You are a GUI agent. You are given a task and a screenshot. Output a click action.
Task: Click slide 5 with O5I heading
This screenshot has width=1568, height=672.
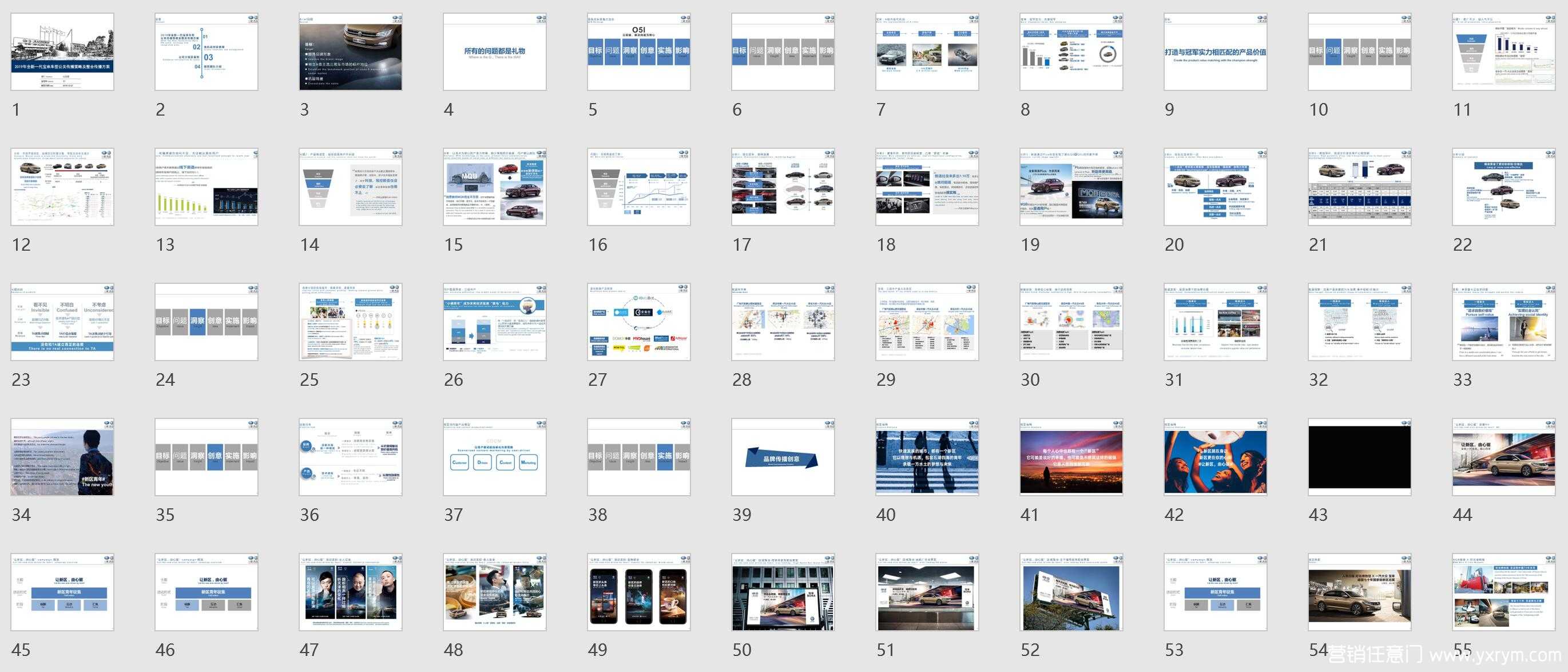638,52
